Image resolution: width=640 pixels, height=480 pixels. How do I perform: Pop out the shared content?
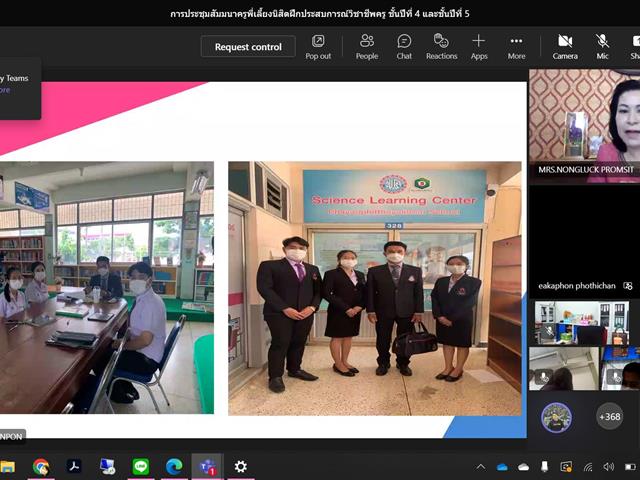pyautogui.click(x=318, y=47)
